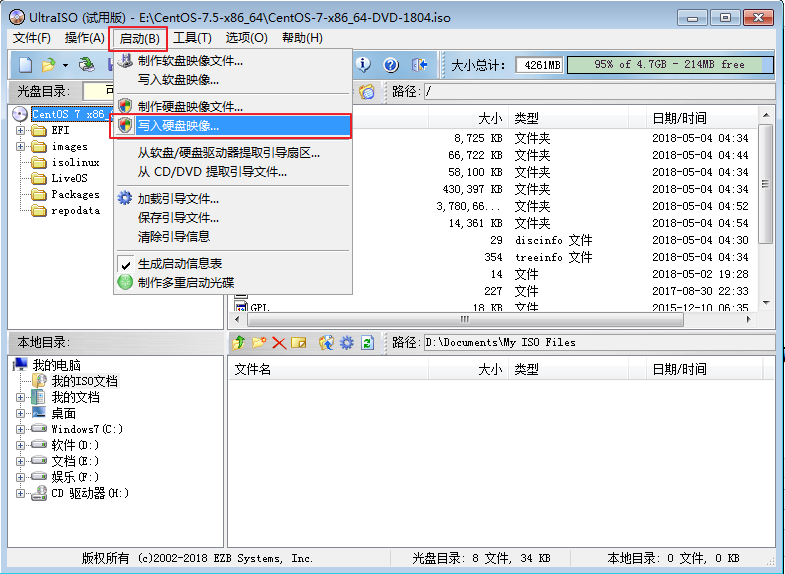
Task: Expand the 桌面 tree node
Action: coord(20,413)
